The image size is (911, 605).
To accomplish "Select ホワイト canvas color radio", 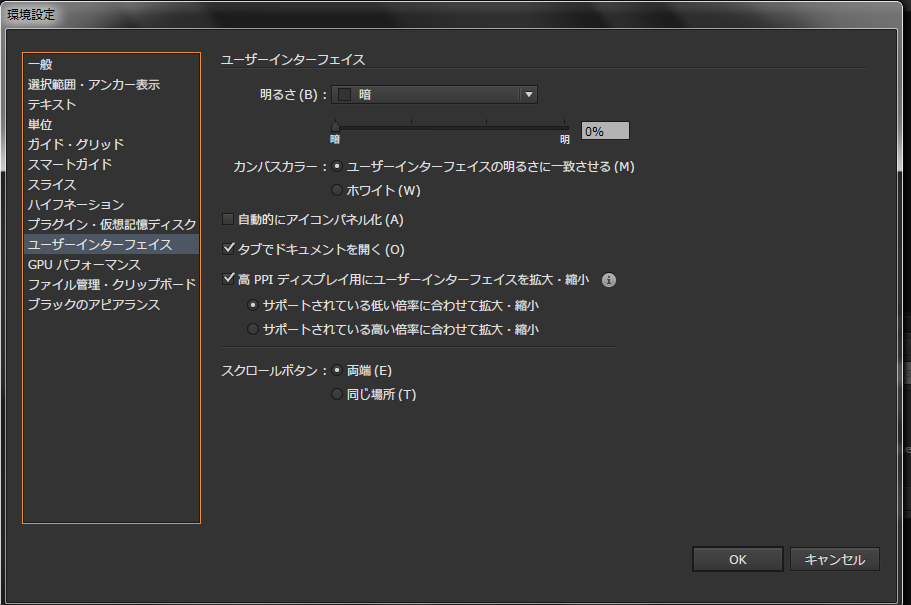I will click(x=336, y=190).
